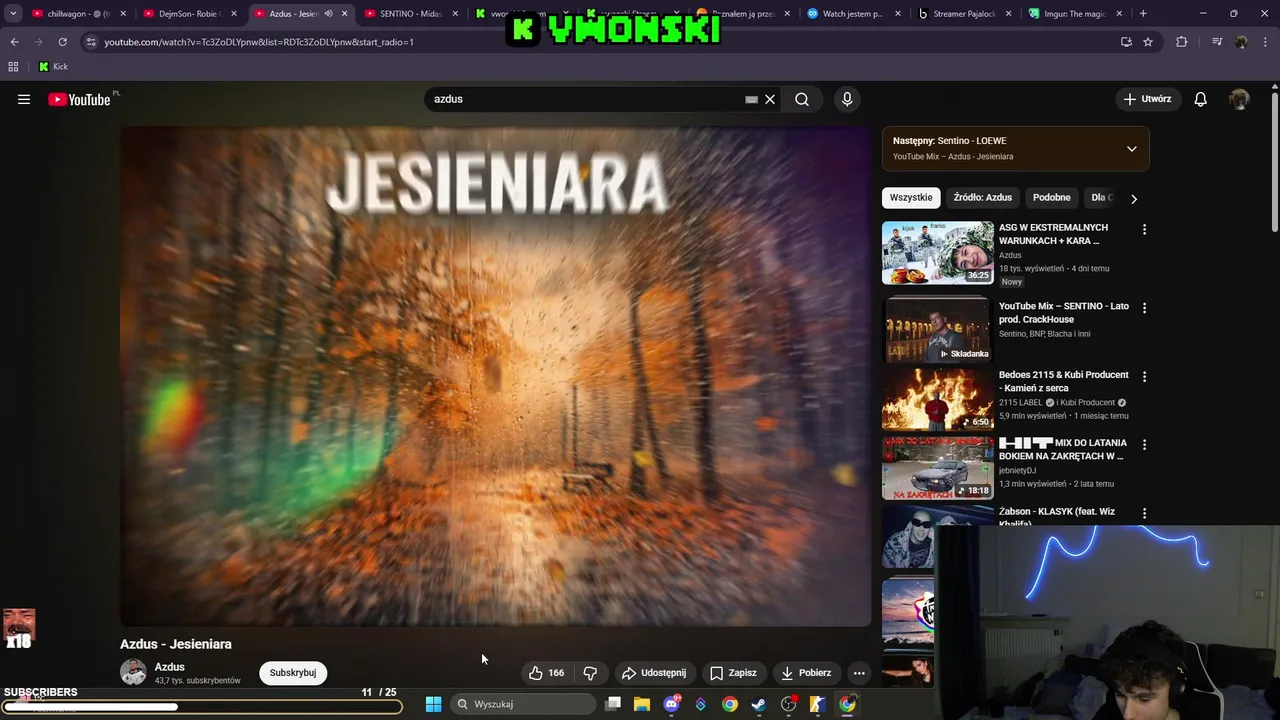Open the Kick bookmark
The image size is (1280, 720).
pos(53,67)
